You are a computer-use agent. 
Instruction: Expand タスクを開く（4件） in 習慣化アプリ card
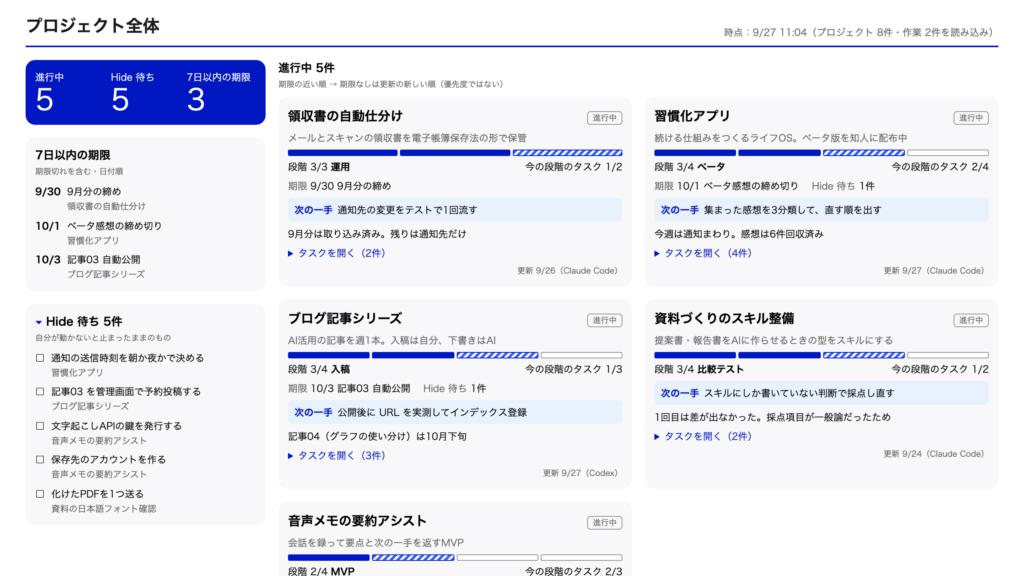click(703, 253)
